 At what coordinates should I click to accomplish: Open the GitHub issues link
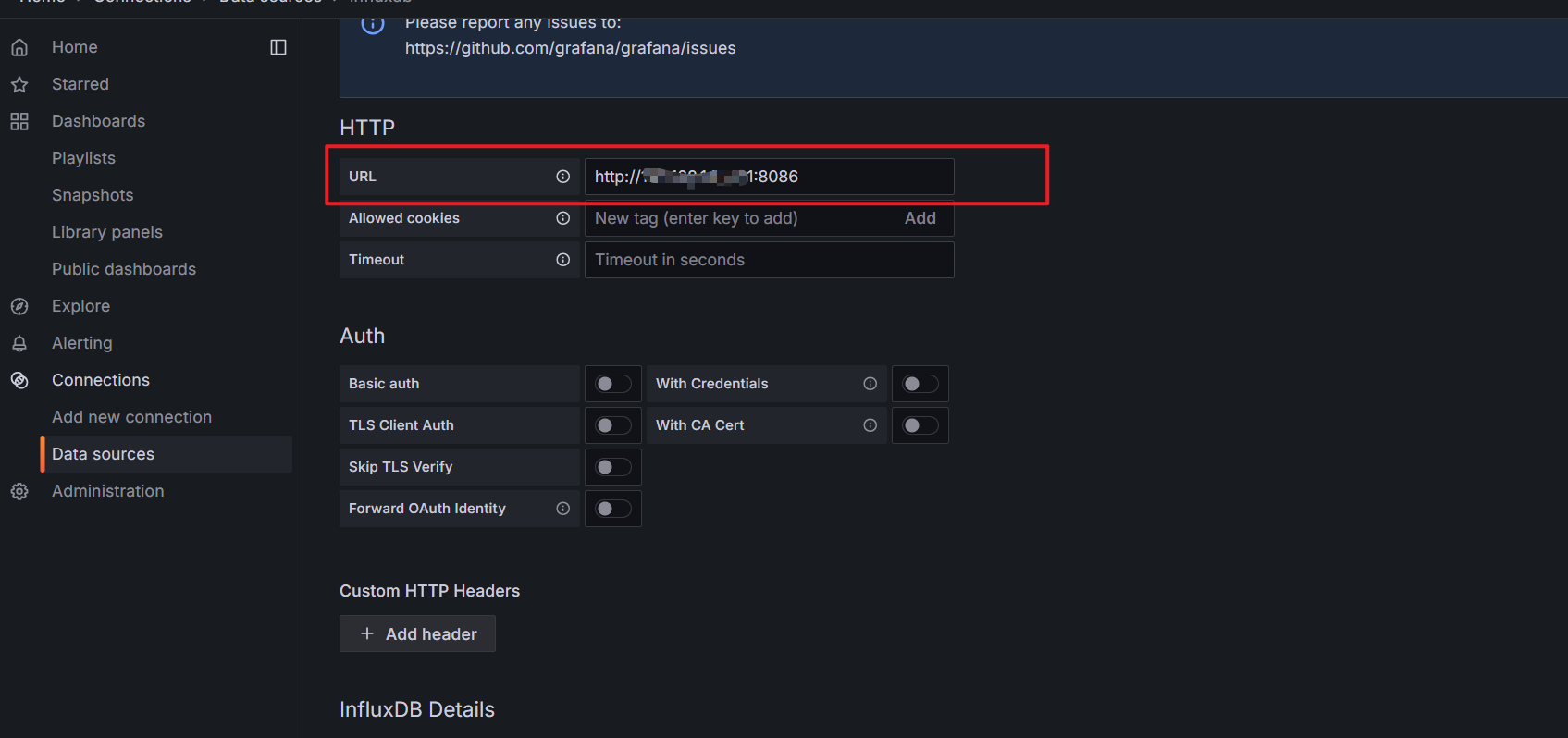tap(570, 48)
